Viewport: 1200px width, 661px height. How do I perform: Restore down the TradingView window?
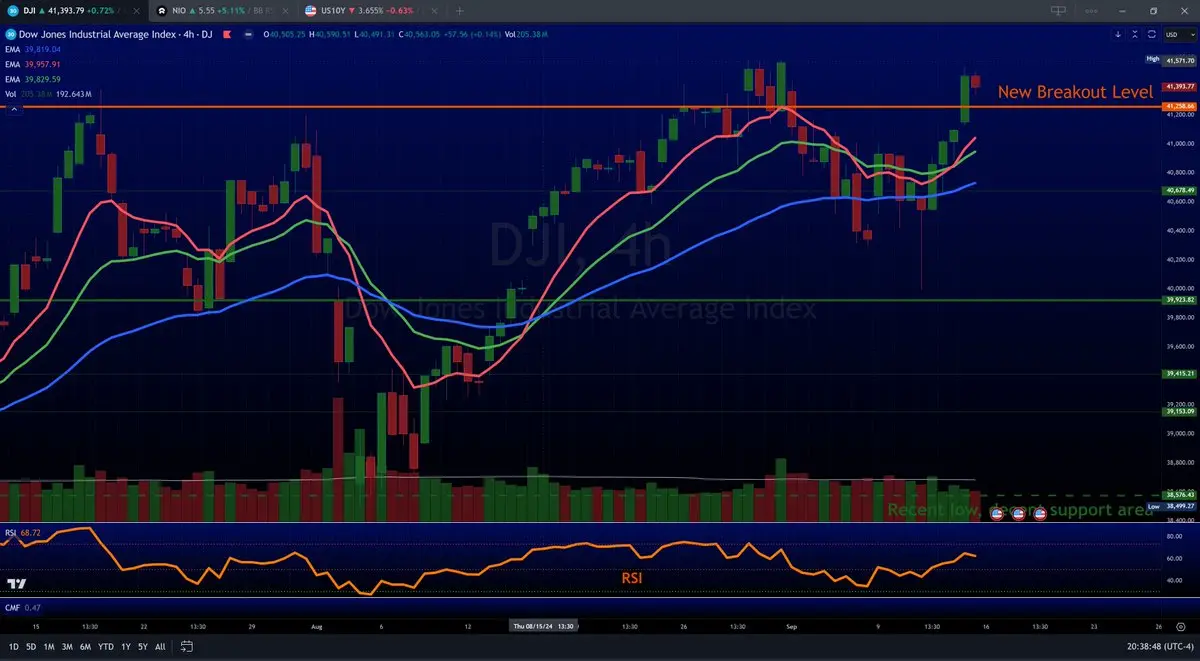click(x=1153, y=10)
